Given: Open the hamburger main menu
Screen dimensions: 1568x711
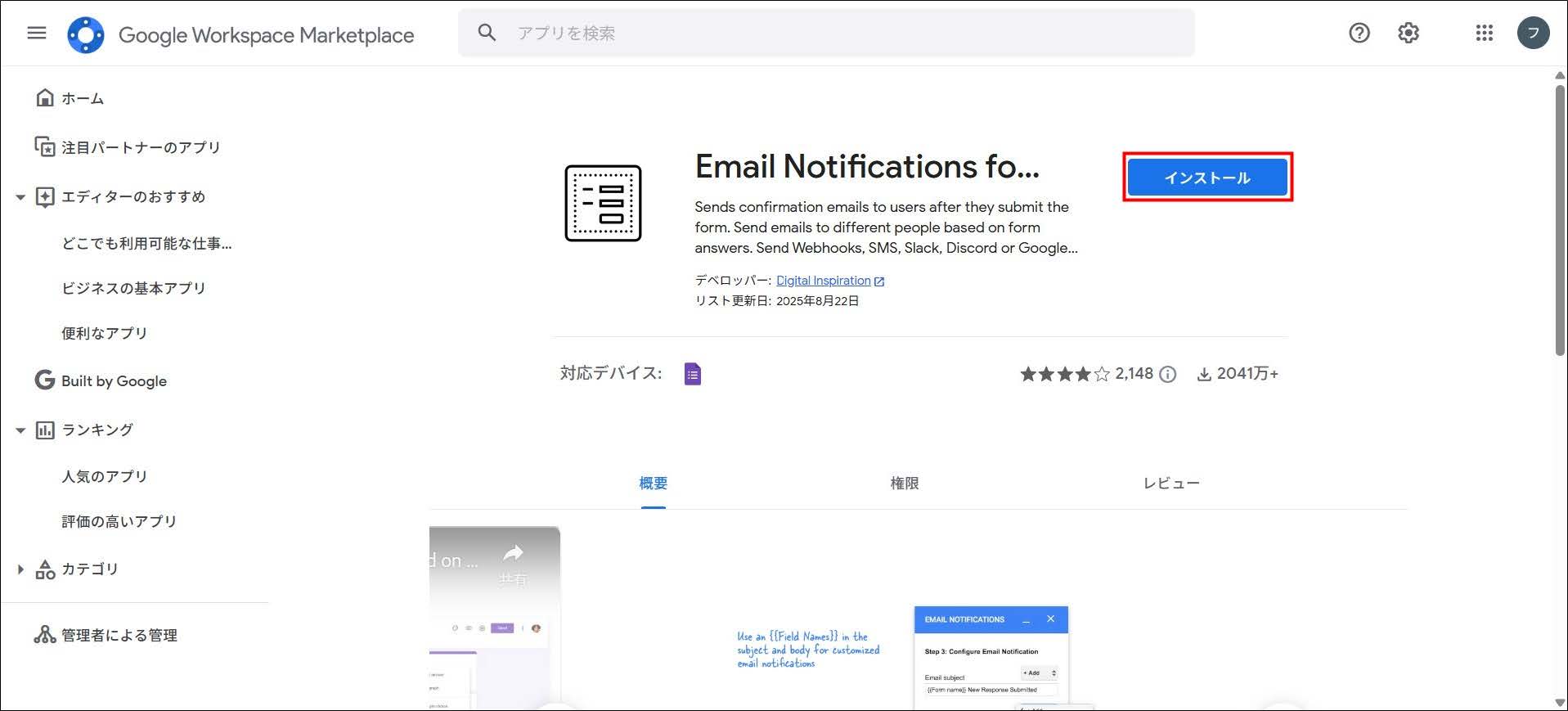Looking at the screenshot, I should pyautogui.click(x=37, y=34).
